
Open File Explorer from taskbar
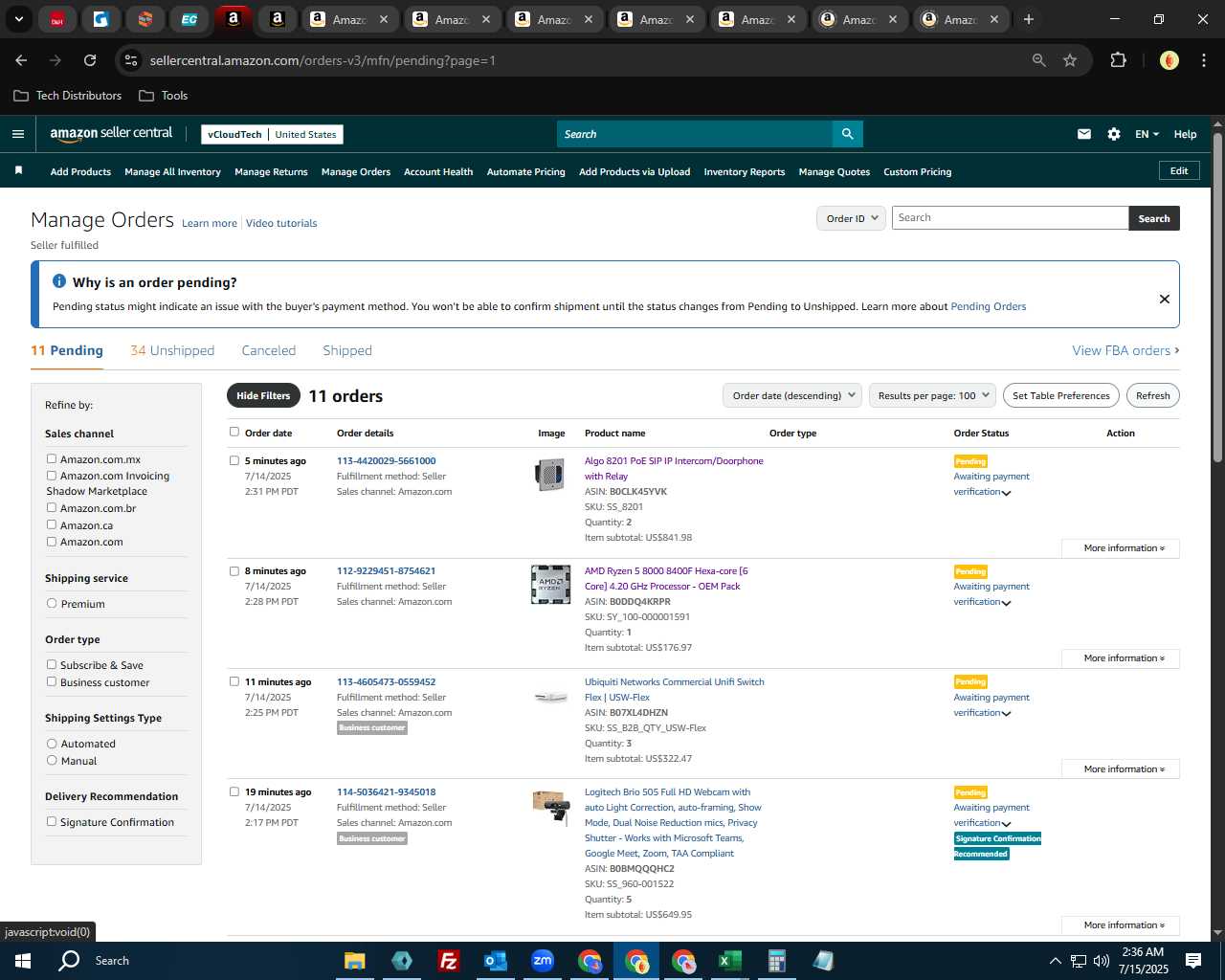click(x=355, y=961)
